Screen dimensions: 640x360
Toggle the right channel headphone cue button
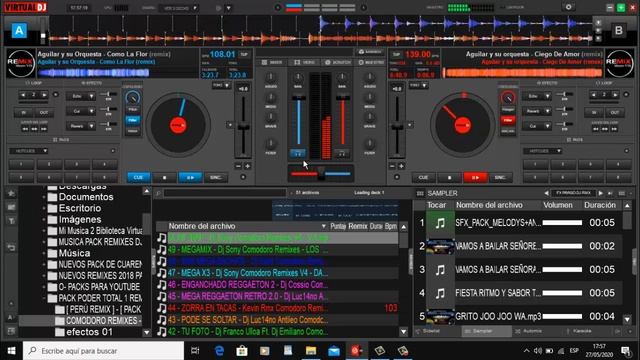(342, 153)
